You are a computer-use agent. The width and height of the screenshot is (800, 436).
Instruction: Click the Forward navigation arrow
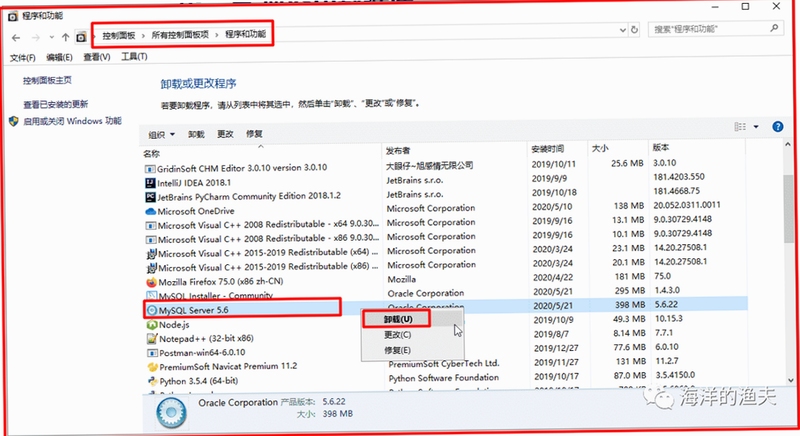pyautogui.click(x=36, y=38)
